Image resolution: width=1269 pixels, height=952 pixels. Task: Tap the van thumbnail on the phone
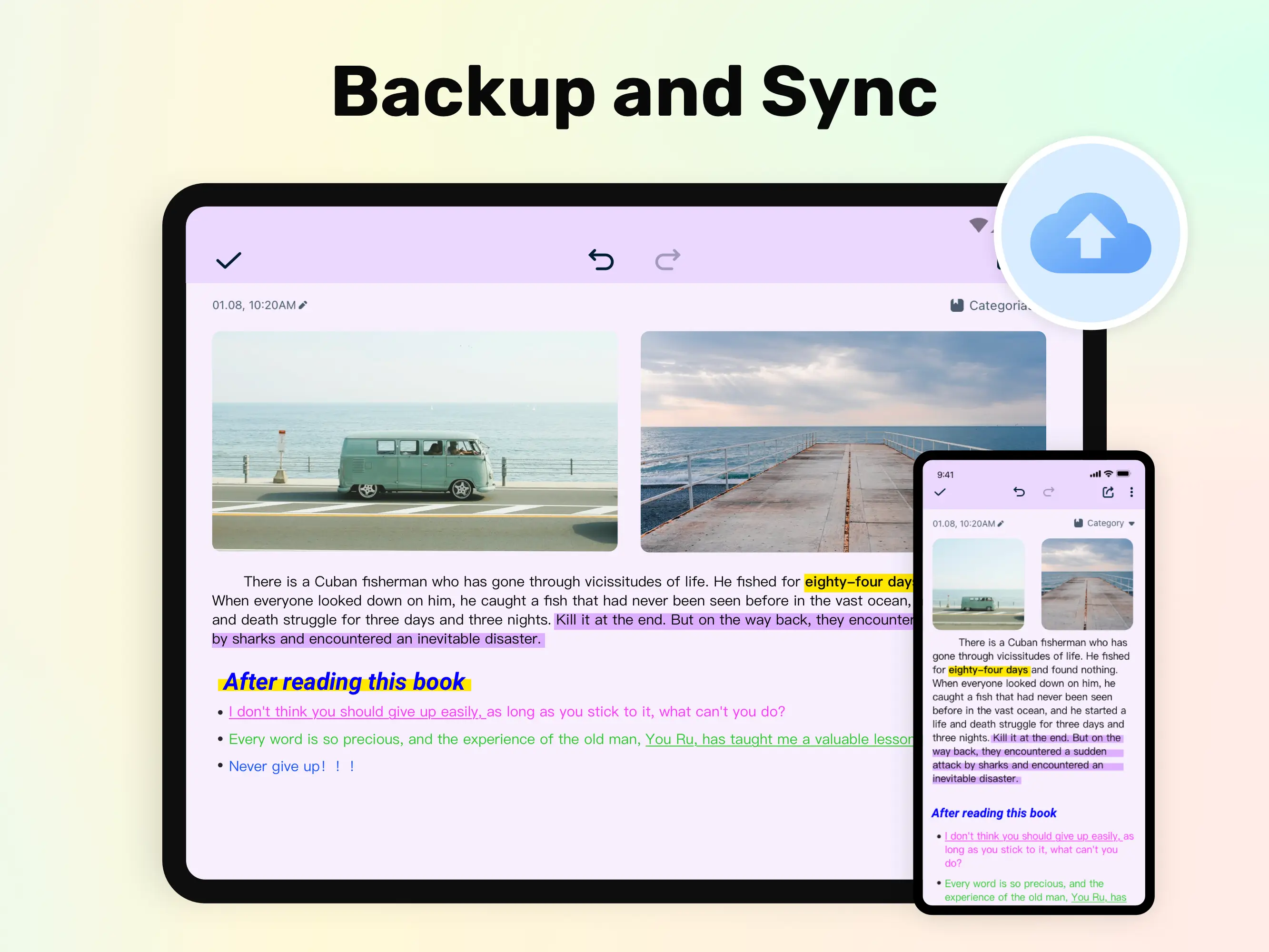pyautogui.click(x=978, y=584)
